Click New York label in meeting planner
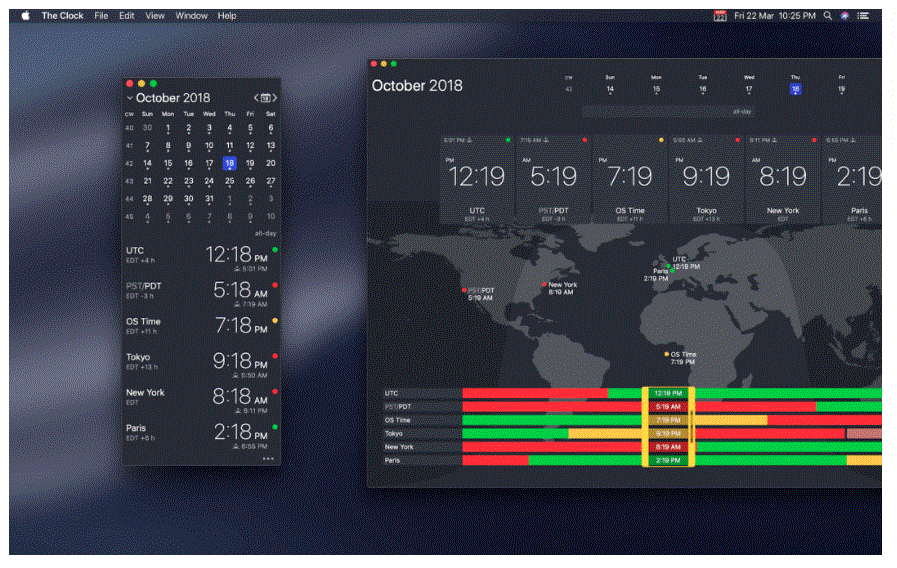 [x=399, y=447]
